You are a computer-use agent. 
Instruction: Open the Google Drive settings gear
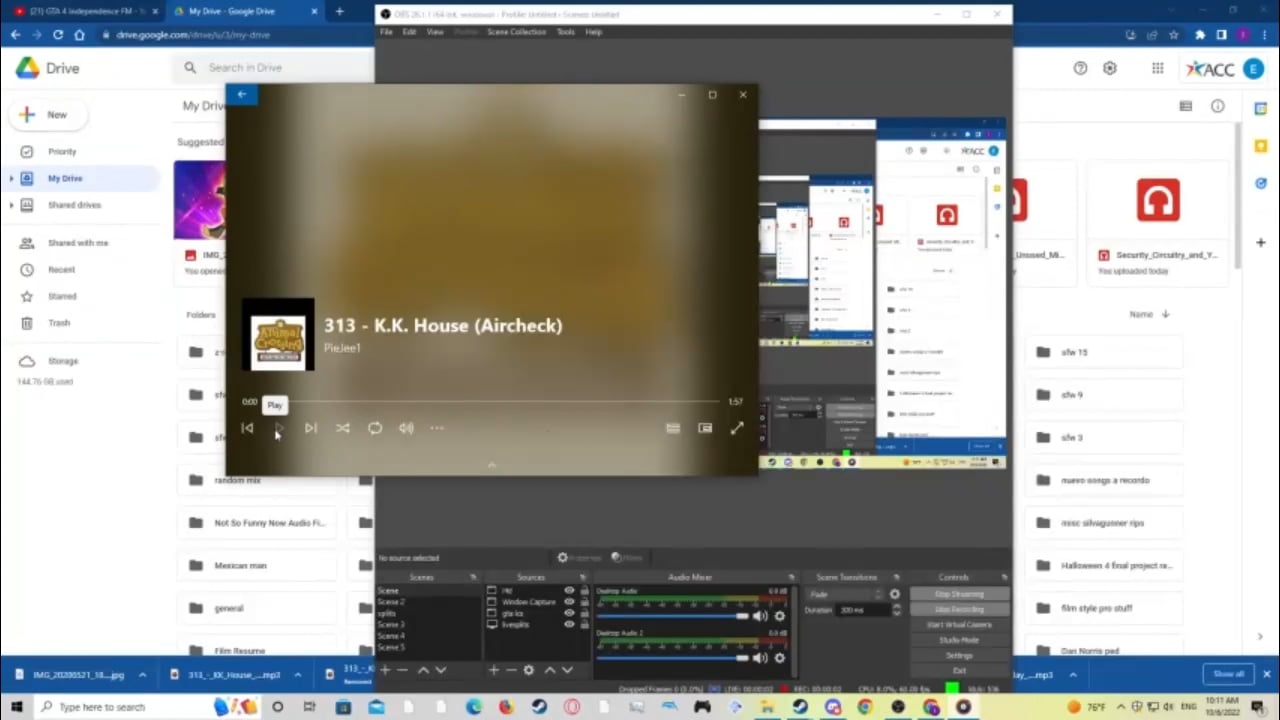[1110, 68]
